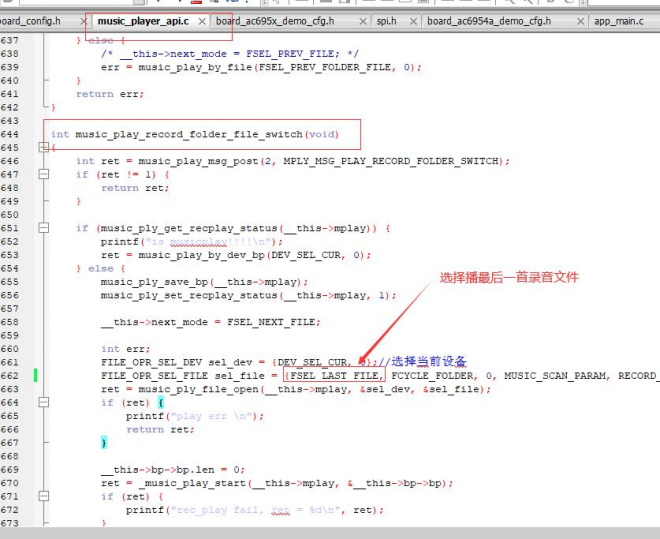This screenshot has height=539, width=660.
Task: Open the board_ac6954a_demo_cfg.h tab
Action: 489,21
